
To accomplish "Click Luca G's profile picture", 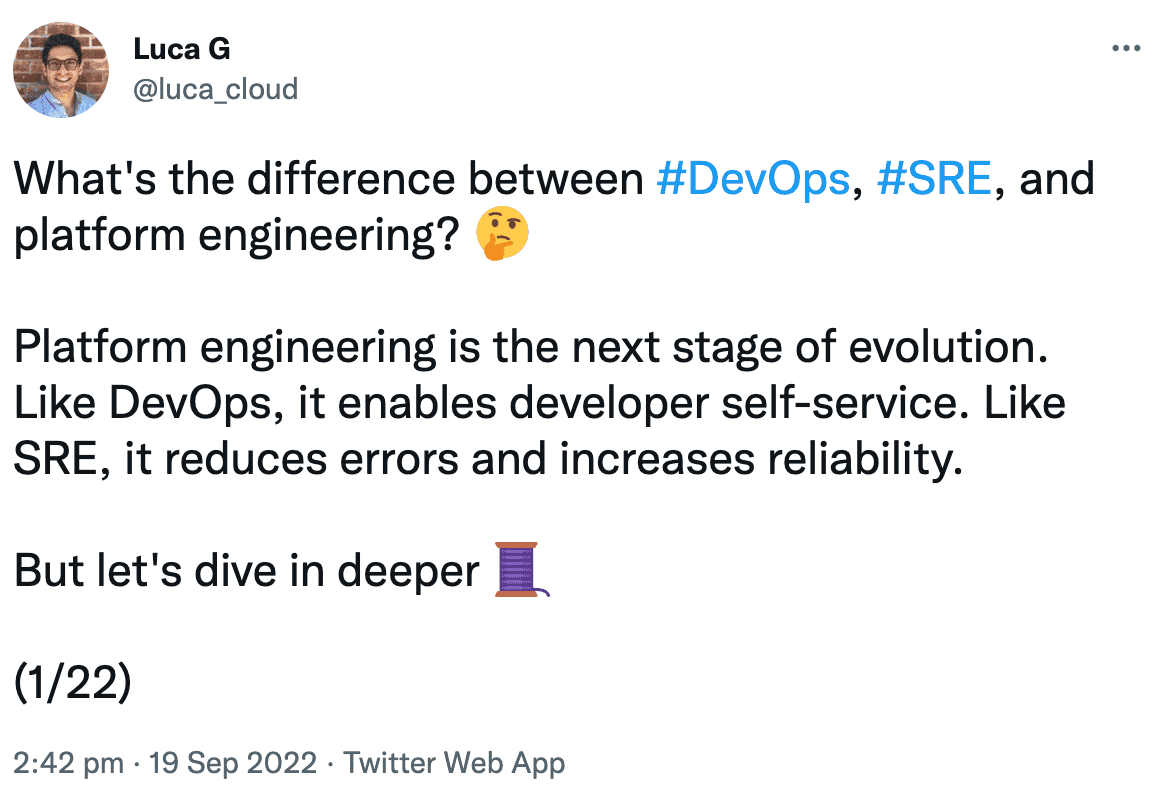I will [61, 70].
